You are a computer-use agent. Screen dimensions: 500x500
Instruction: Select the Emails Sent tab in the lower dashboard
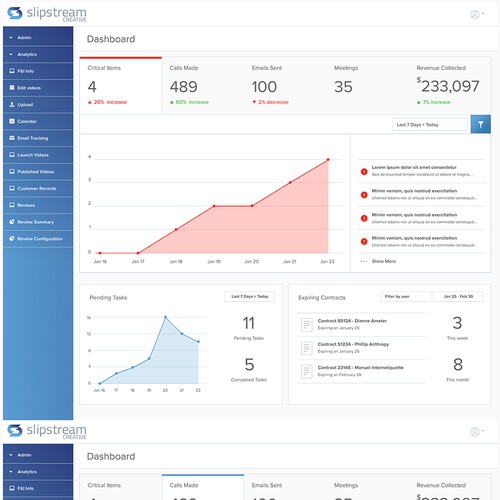pyautogui.click(x=285, y=487)
